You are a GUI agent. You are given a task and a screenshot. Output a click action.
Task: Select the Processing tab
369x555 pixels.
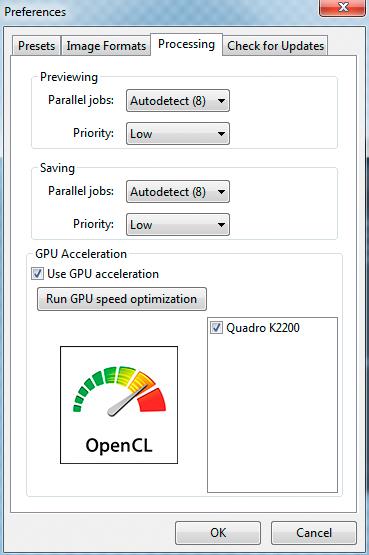coord(186,44)
